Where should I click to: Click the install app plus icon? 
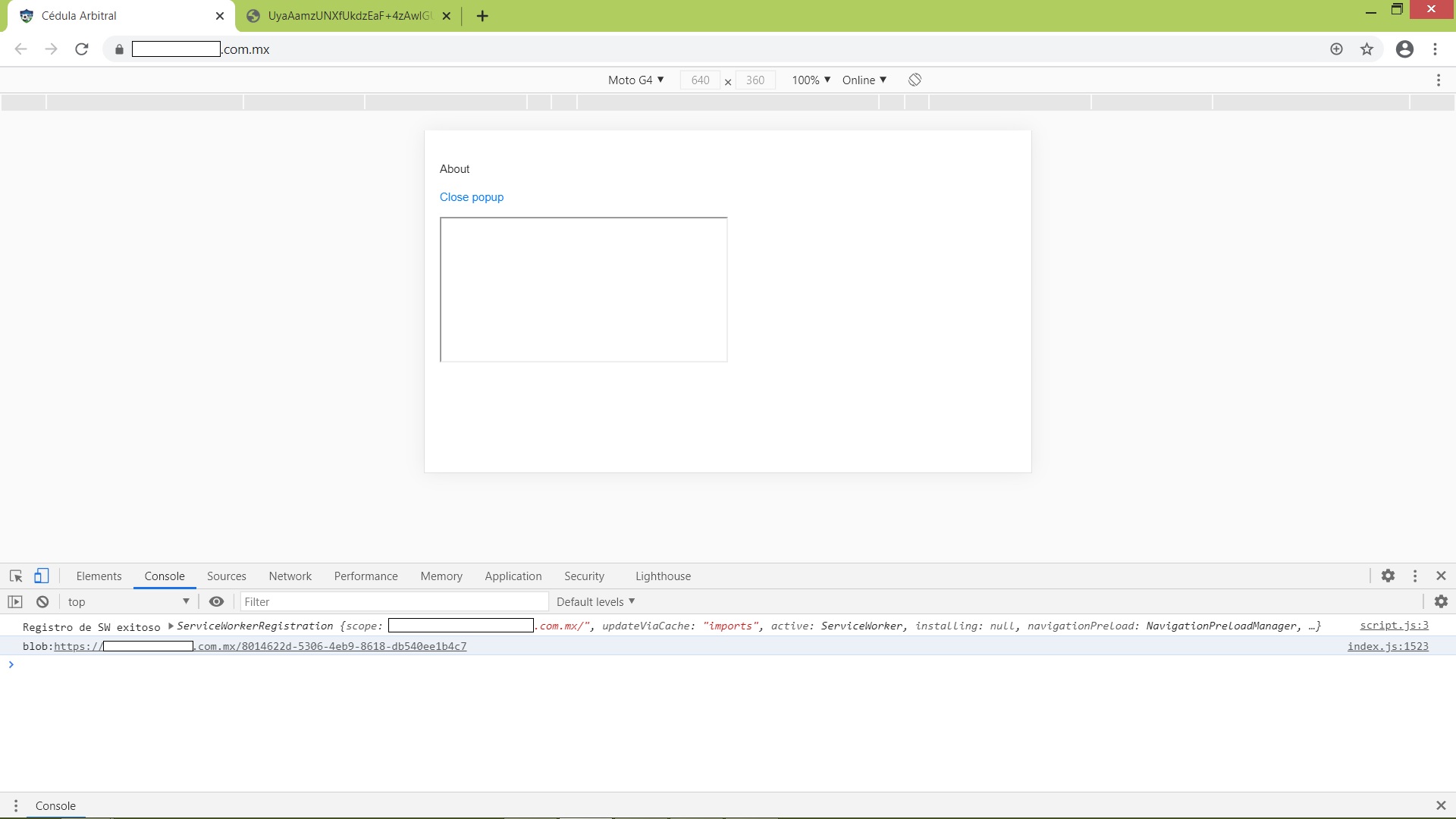click(x=1336, y=49)
